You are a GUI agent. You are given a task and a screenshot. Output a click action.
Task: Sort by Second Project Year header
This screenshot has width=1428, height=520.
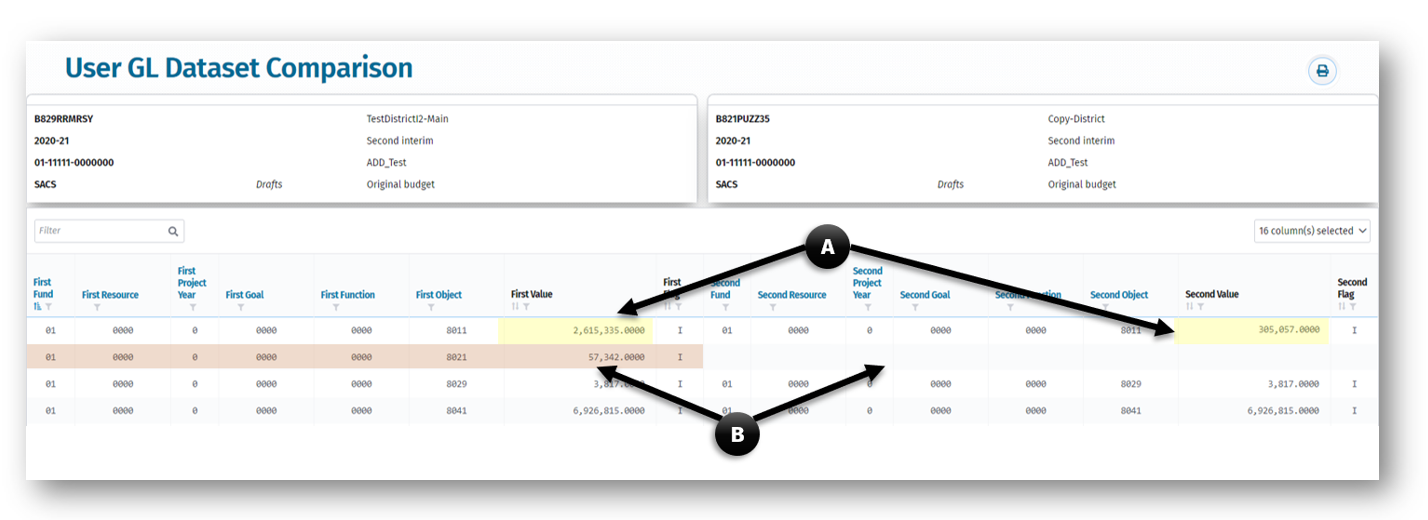point(867,282)
